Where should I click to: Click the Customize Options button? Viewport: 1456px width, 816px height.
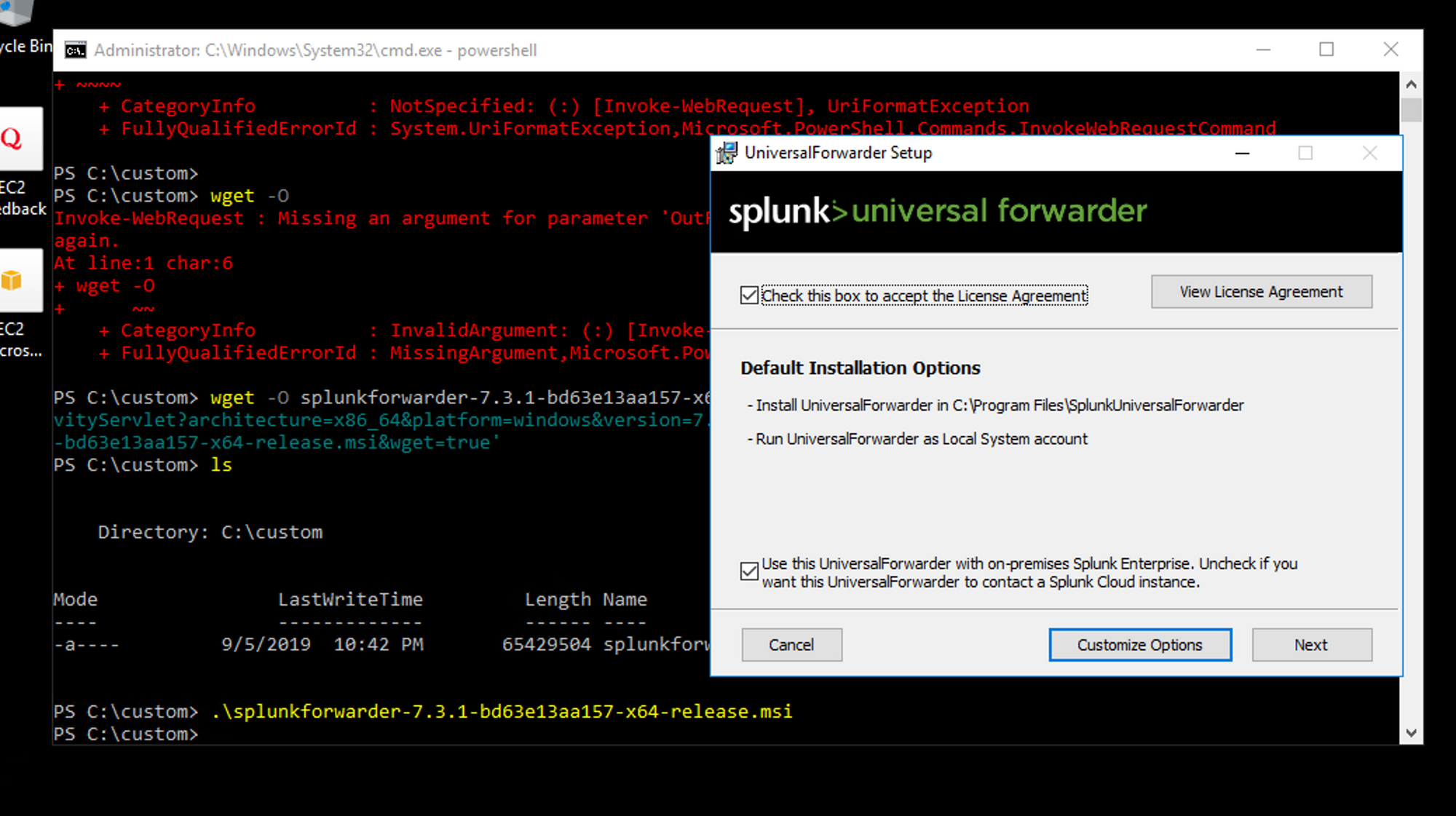[x=1139, y=644]
